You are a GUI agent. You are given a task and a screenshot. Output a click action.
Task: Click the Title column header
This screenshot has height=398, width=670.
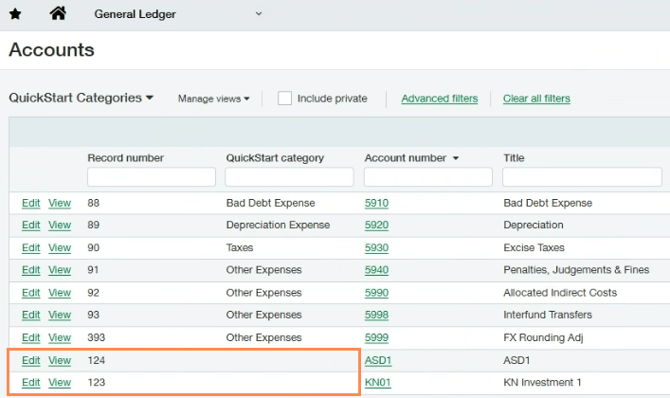click(x=514, y=158)
